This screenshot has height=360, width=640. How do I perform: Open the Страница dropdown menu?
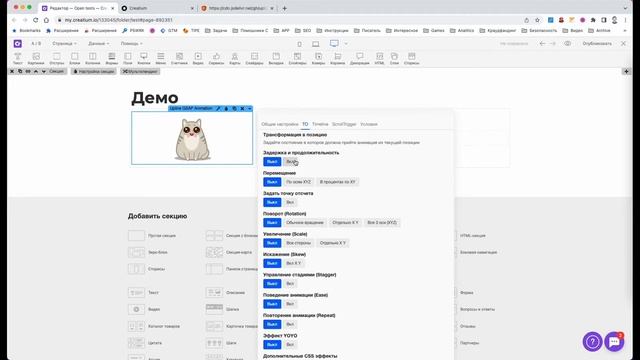(64, 44)
